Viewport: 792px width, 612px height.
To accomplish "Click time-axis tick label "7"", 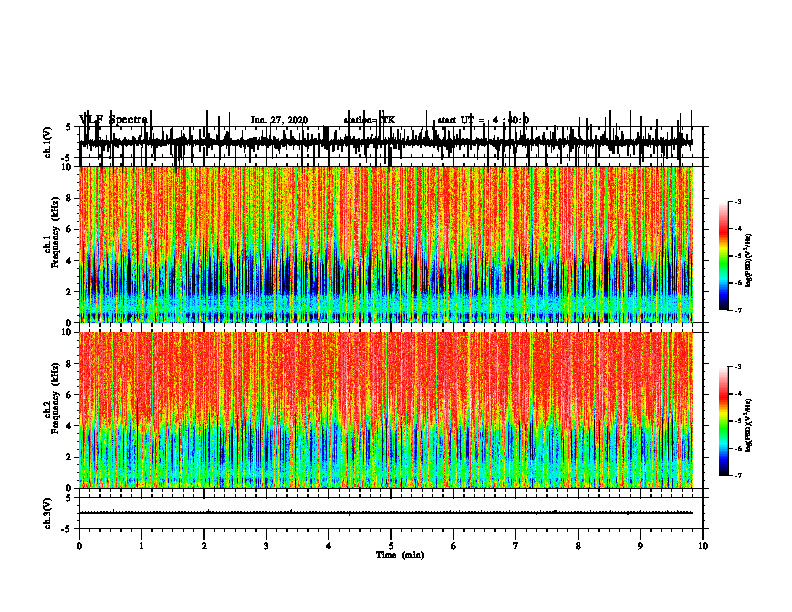I will tap(516, 546).
